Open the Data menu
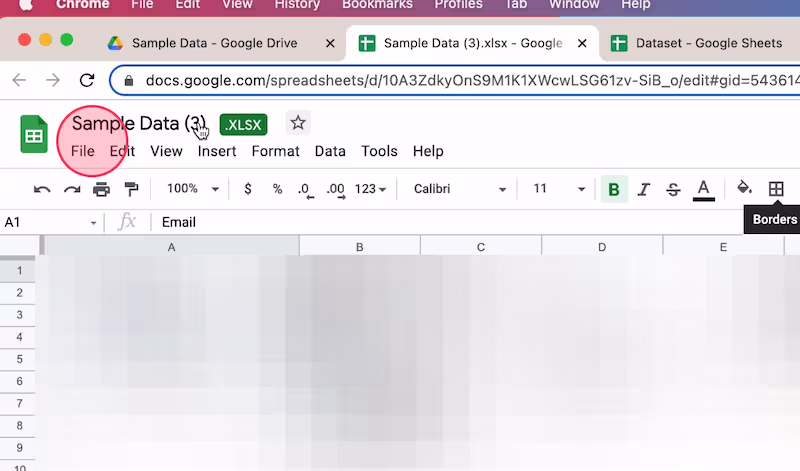 pos(330,152)
